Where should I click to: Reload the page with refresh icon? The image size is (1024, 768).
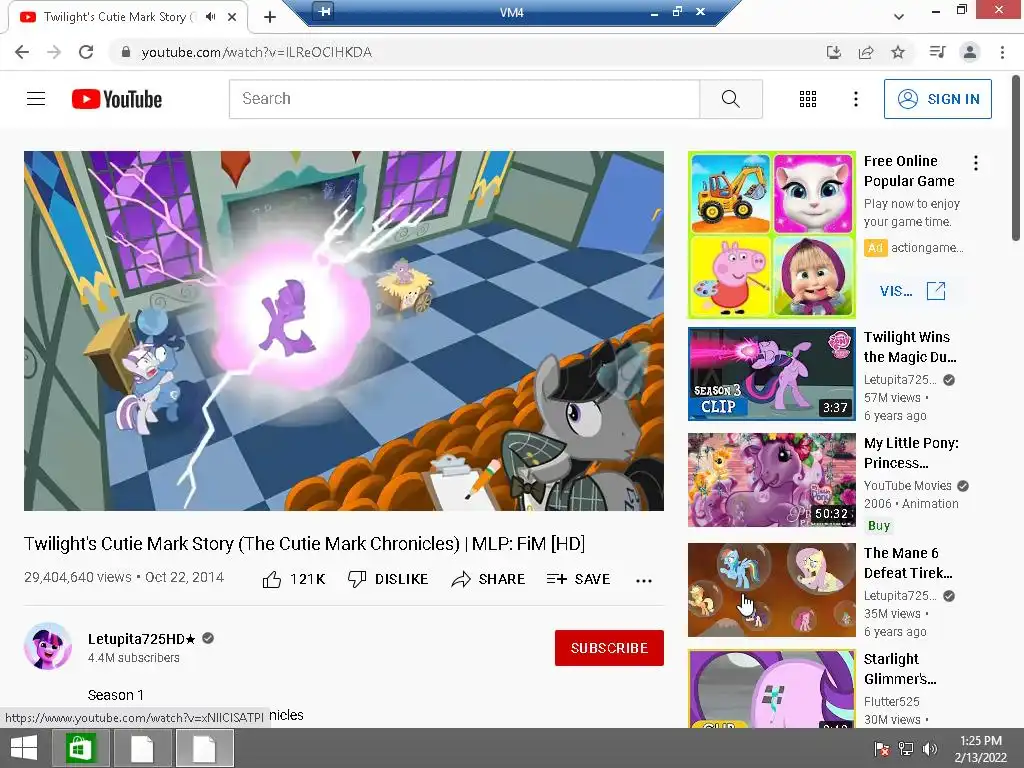pos(86,52)
